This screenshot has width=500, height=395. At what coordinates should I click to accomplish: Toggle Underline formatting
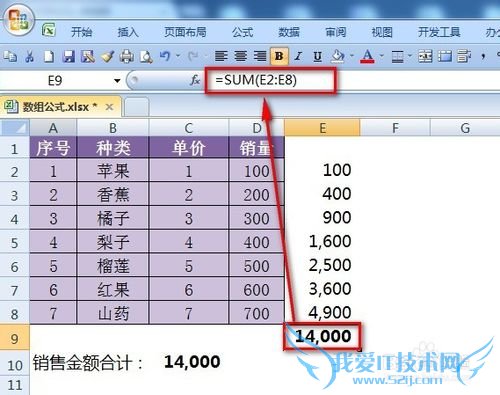[318, 57]
